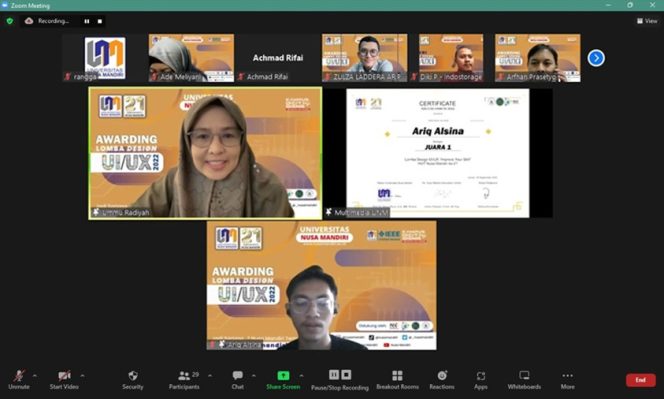Click Ummu Radiyah's highlighted video tile
The width and height of the screenshot is (664, 399).
(205, 153)
